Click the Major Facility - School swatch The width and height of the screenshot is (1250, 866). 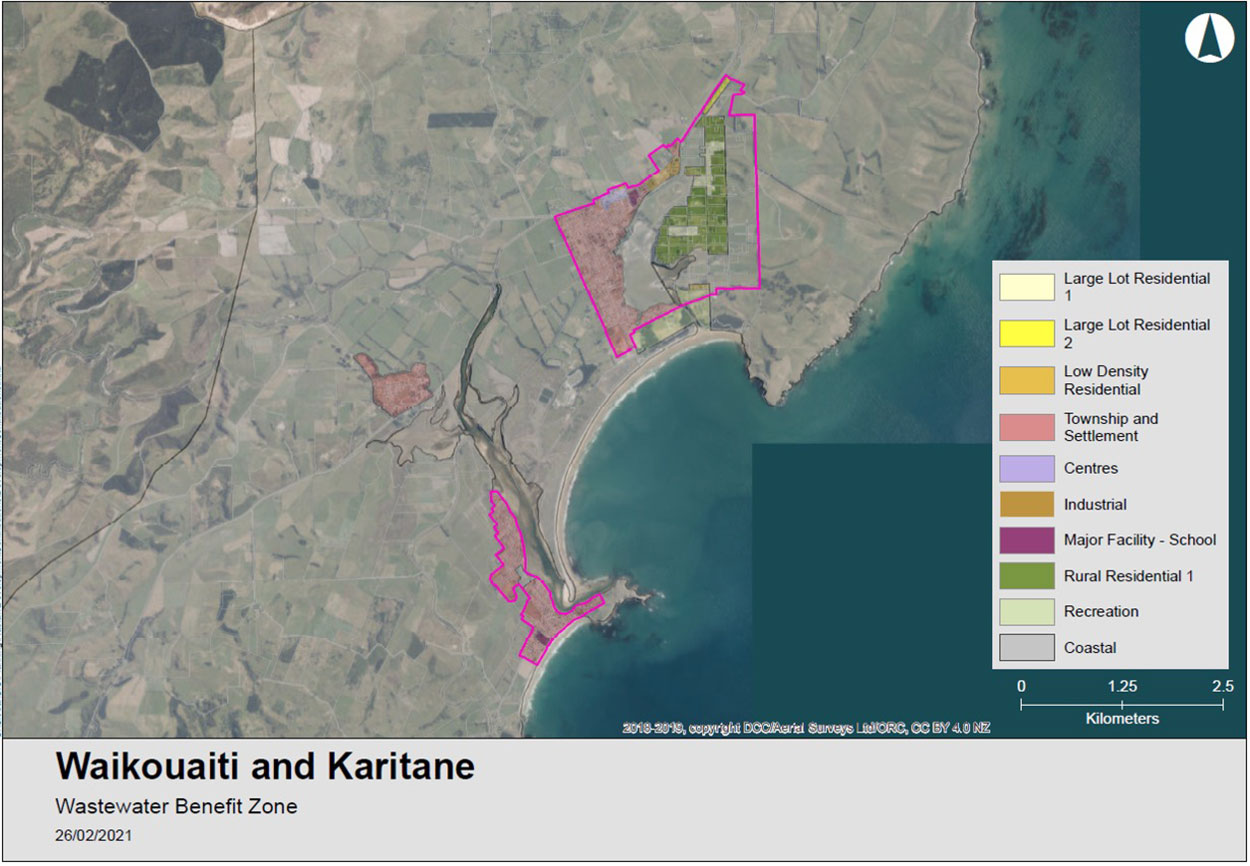pos(1027,540)
